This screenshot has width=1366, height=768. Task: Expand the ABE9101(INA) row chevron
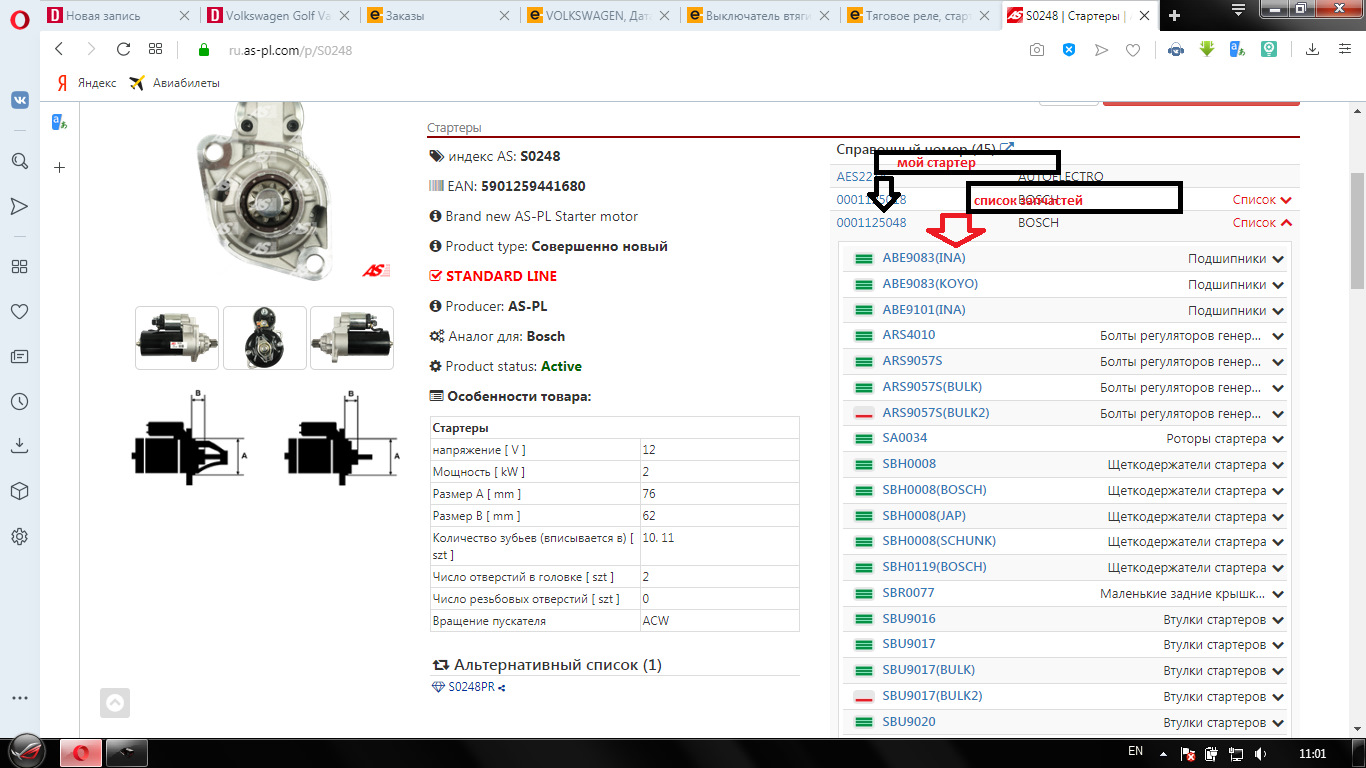point(1278,311)
